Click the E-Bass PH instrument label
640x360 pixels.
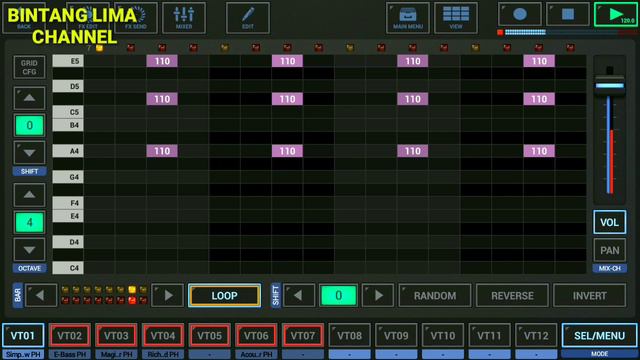click(70, 354)
